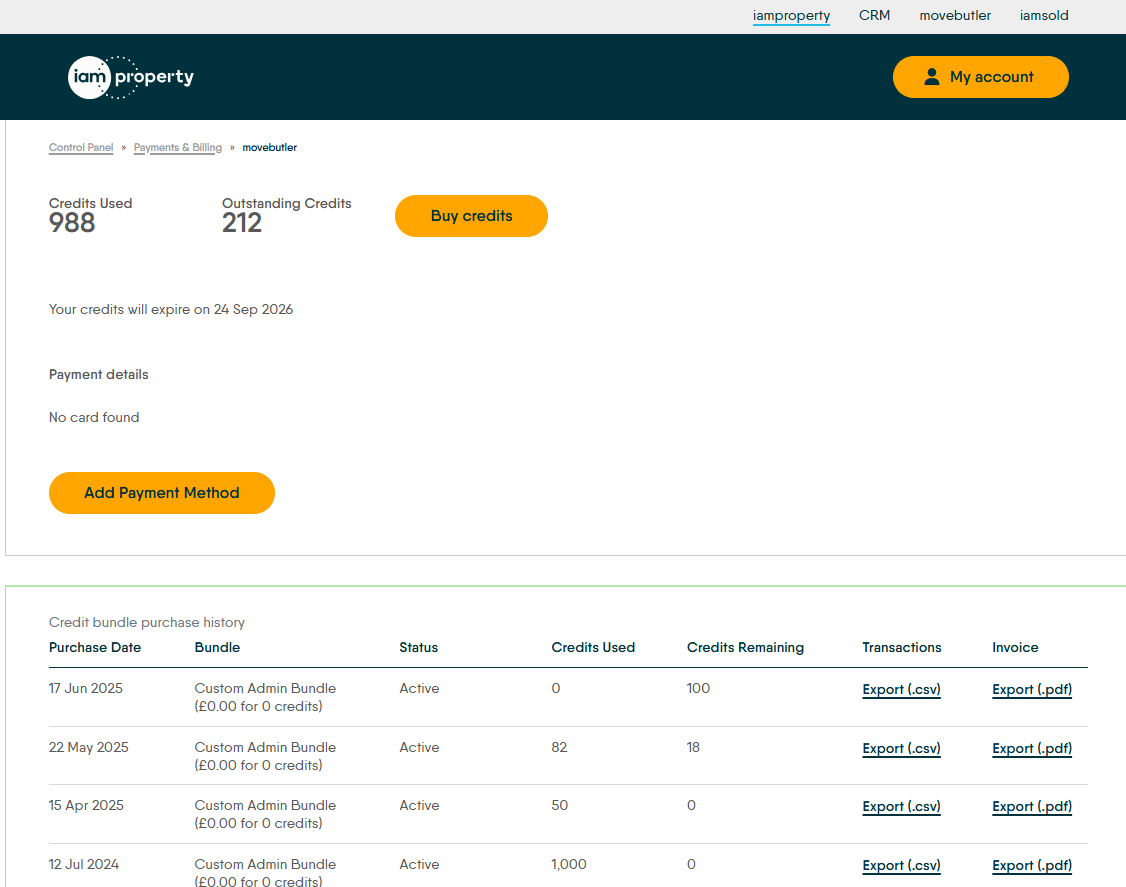Export PDF invoice for 17 Jun 2025
The height and width of the screenshot is (887, 1126).
tap(1032, 690)
